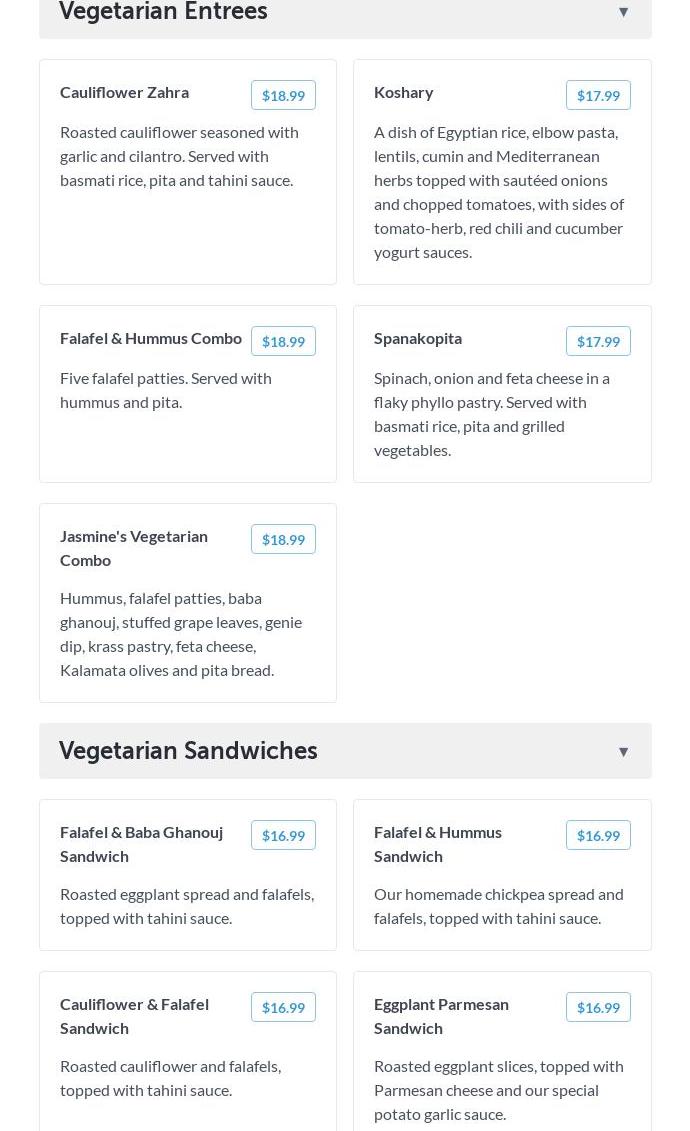The image size is (690, 1131).
Task: Select the Spanakopita item title
Action: coord(418,338)
